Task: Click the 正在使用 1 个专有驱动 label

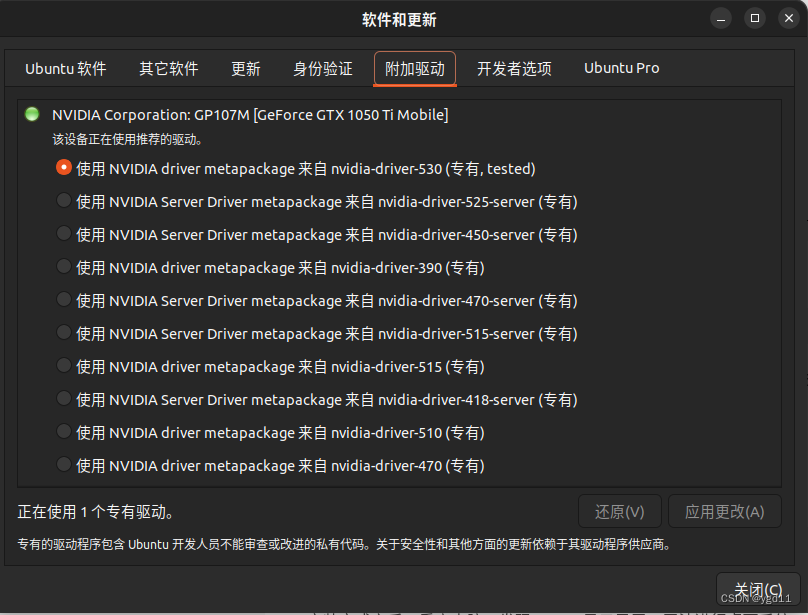Action: [96, 512]
